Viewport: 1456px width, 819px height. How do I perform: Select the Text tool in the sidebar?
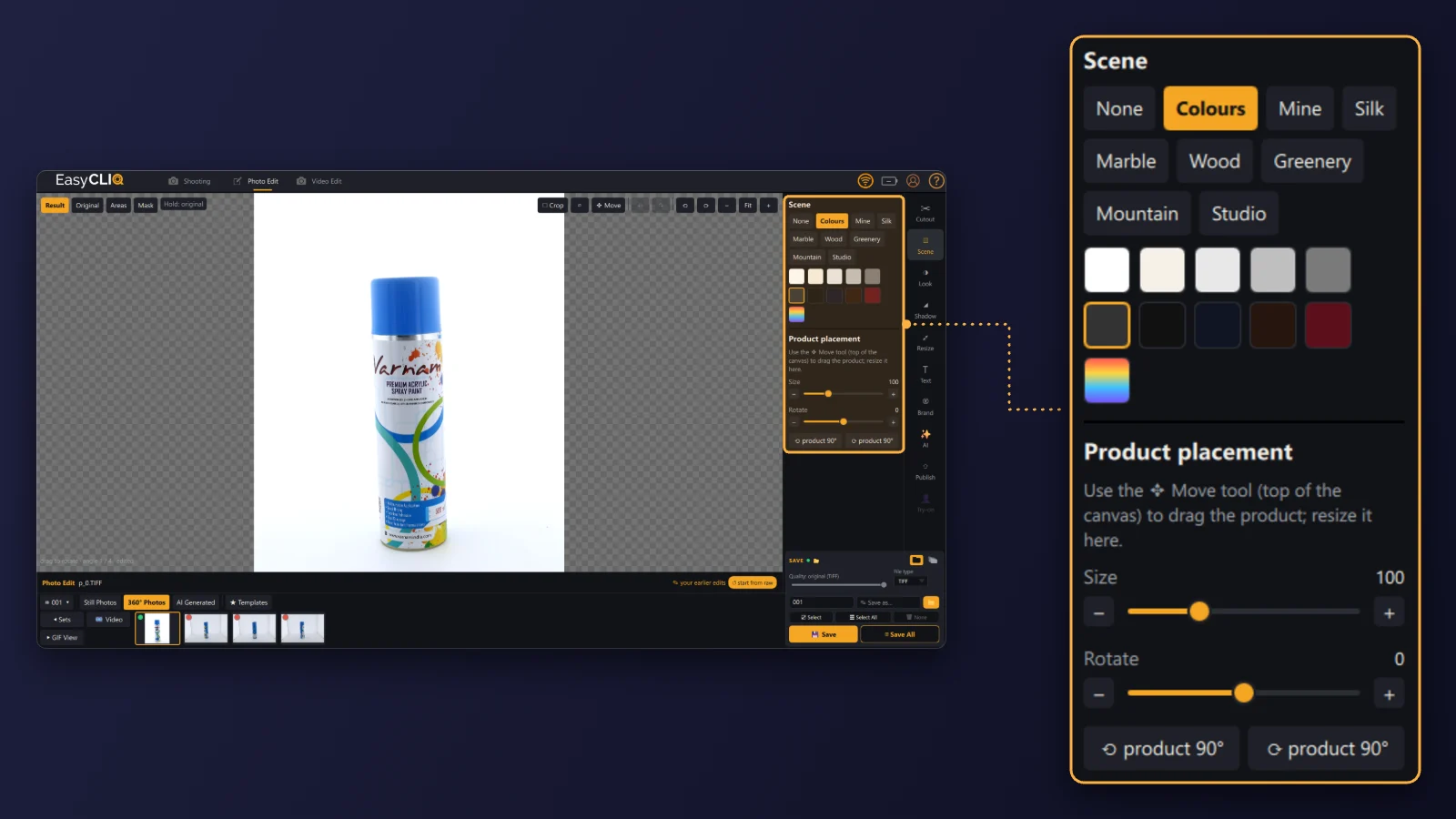[x=925, y=374]
